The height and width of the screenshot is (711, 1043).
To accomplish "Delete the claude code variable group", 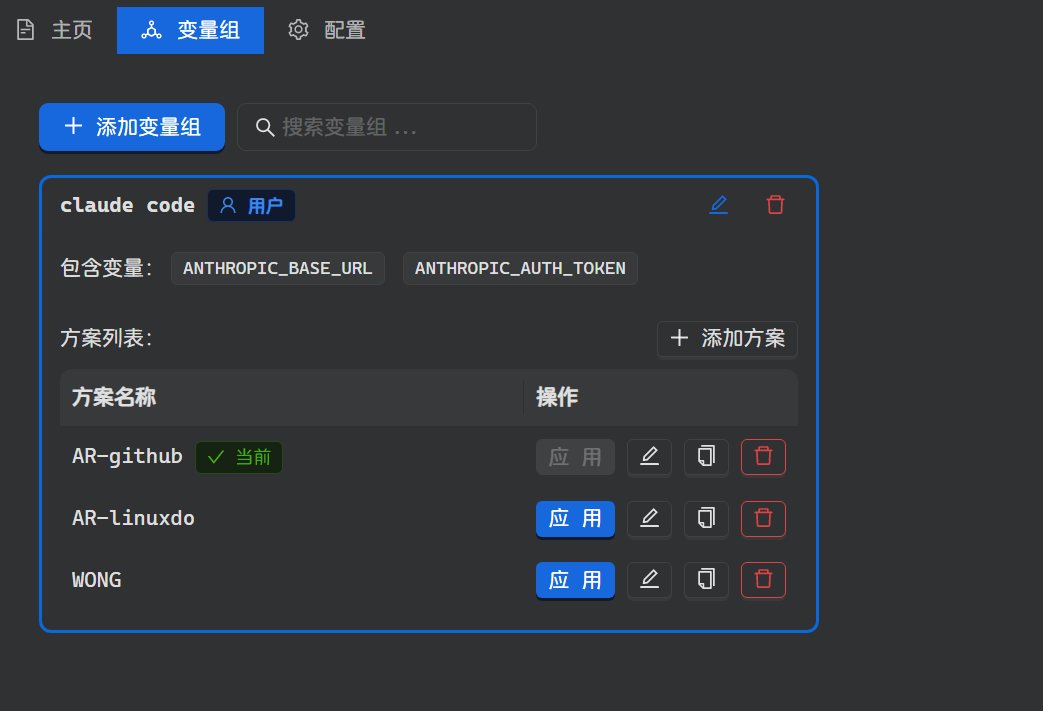I will pos(775,205).
